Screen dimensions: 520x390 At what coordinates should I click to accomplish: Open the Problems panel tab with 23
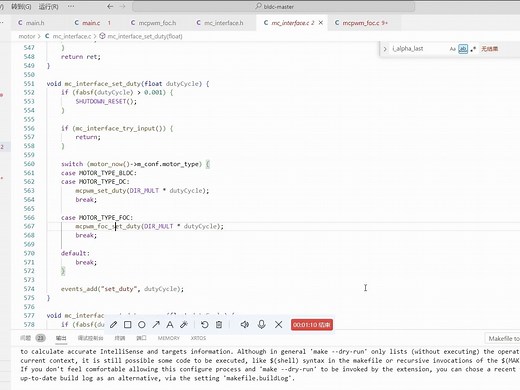32,338
